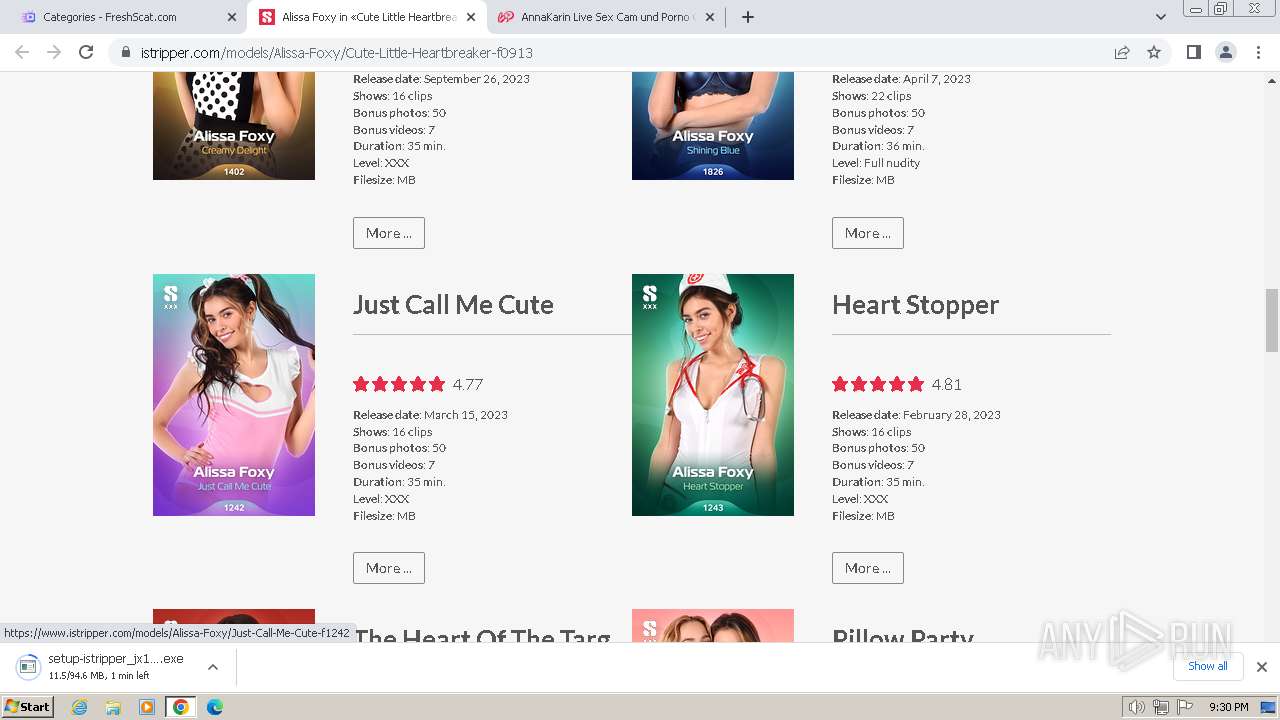Open a new browser tab
Screen dimensions: 1280x720
pyautogui.click(x=747, y=17)
